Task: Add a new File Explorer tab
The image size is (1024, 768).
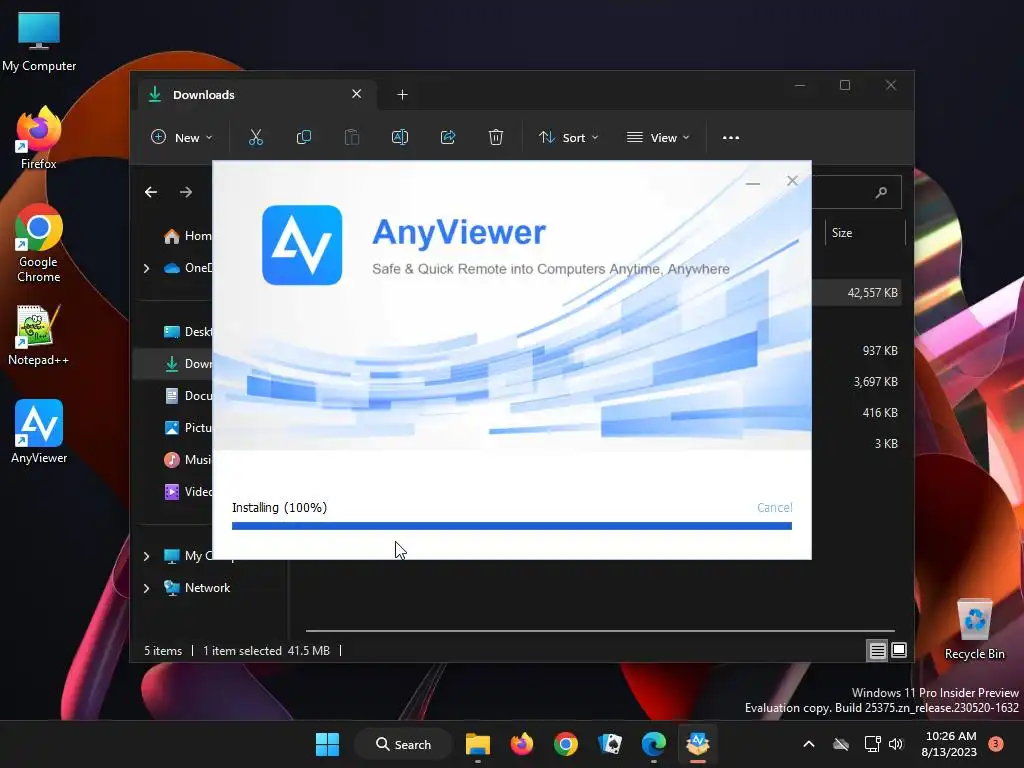Action: 402,95
